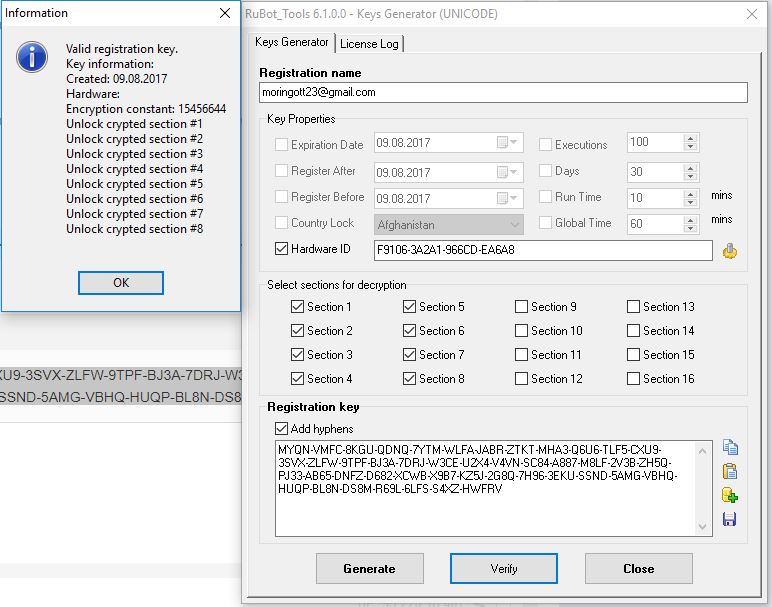Viewport: 772px width, 607px height.
Task: Tick the Executions checkbox
Action: pyautogui.click(x=546, y=144)
